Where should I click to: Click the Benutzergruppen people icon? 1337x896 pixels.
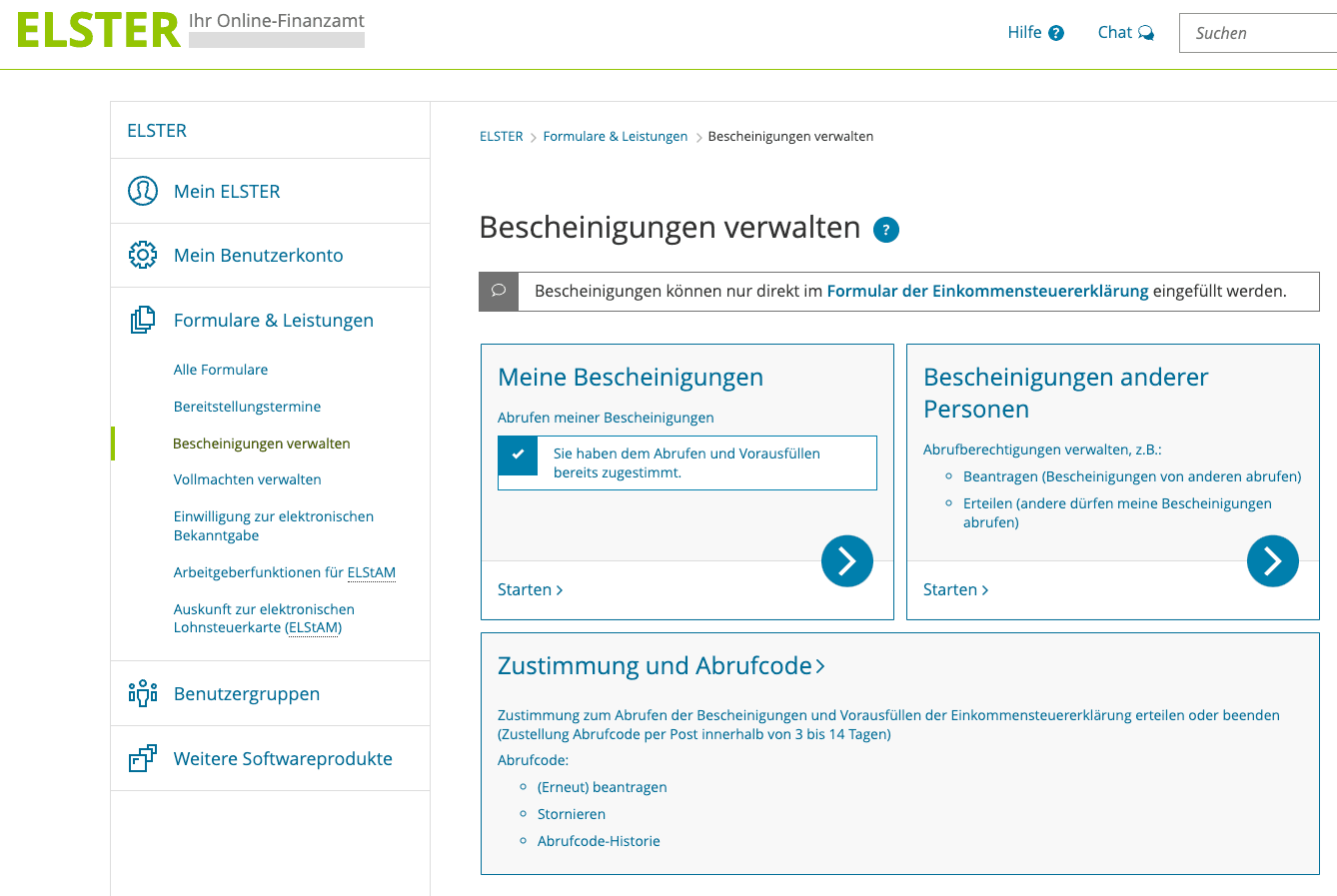143,693
